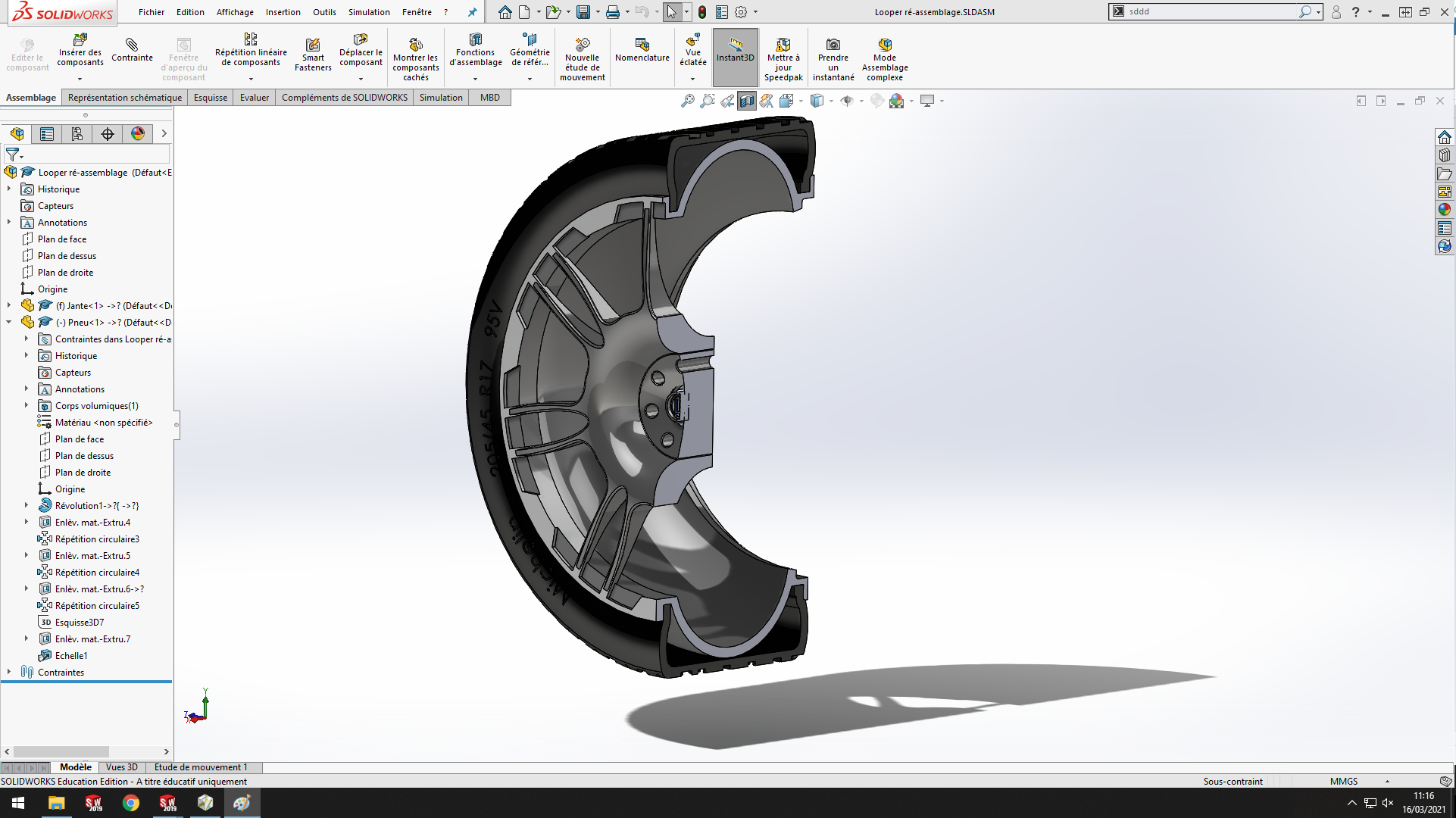Image resolution: width=1456 pixels, height=818 pixels.
Task: Expand Corps volumiques node
Action: coord(28,405)
